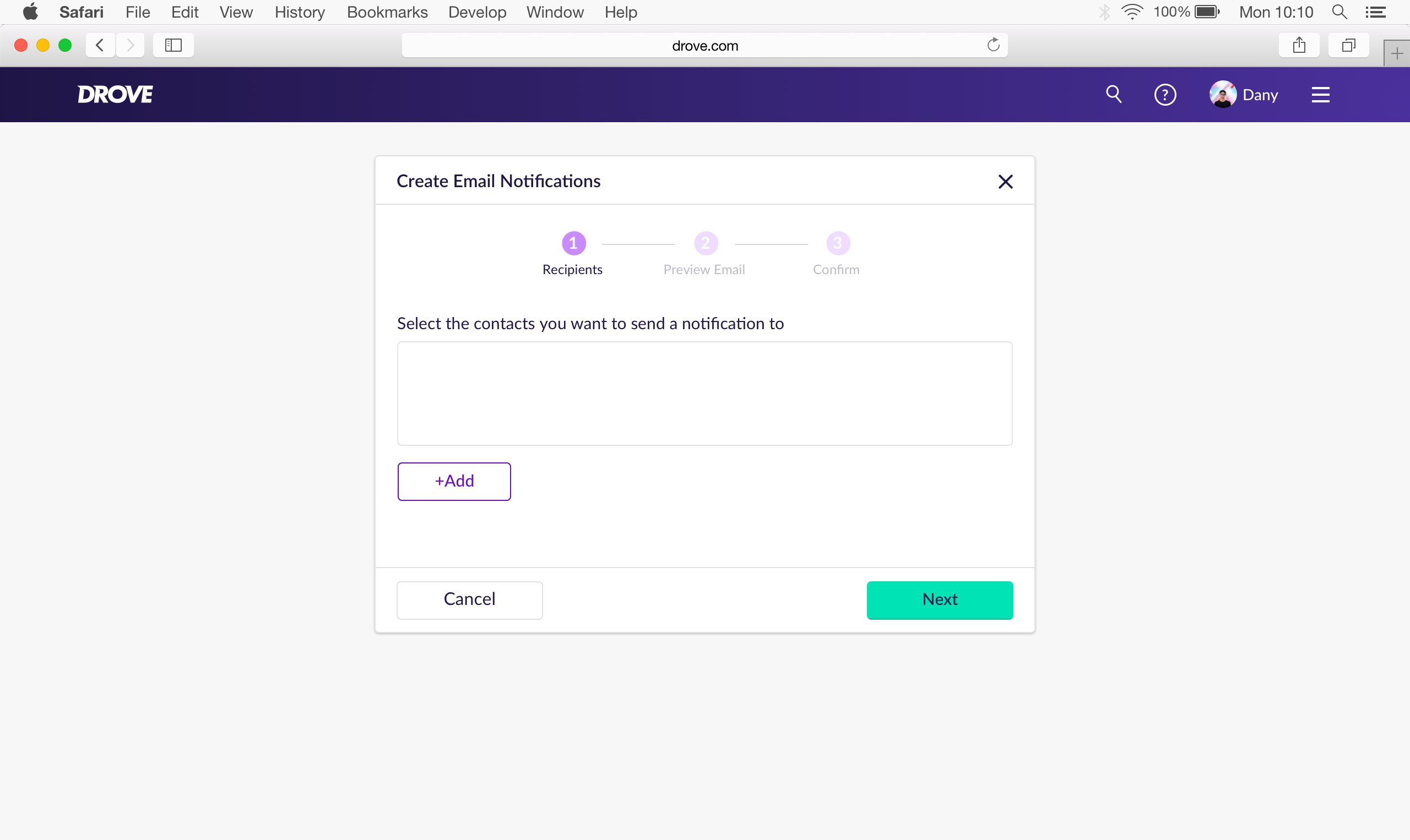The height and width of the screenshot is (840, 1410).
Task: Reload the page
Action: pos(993,45)
